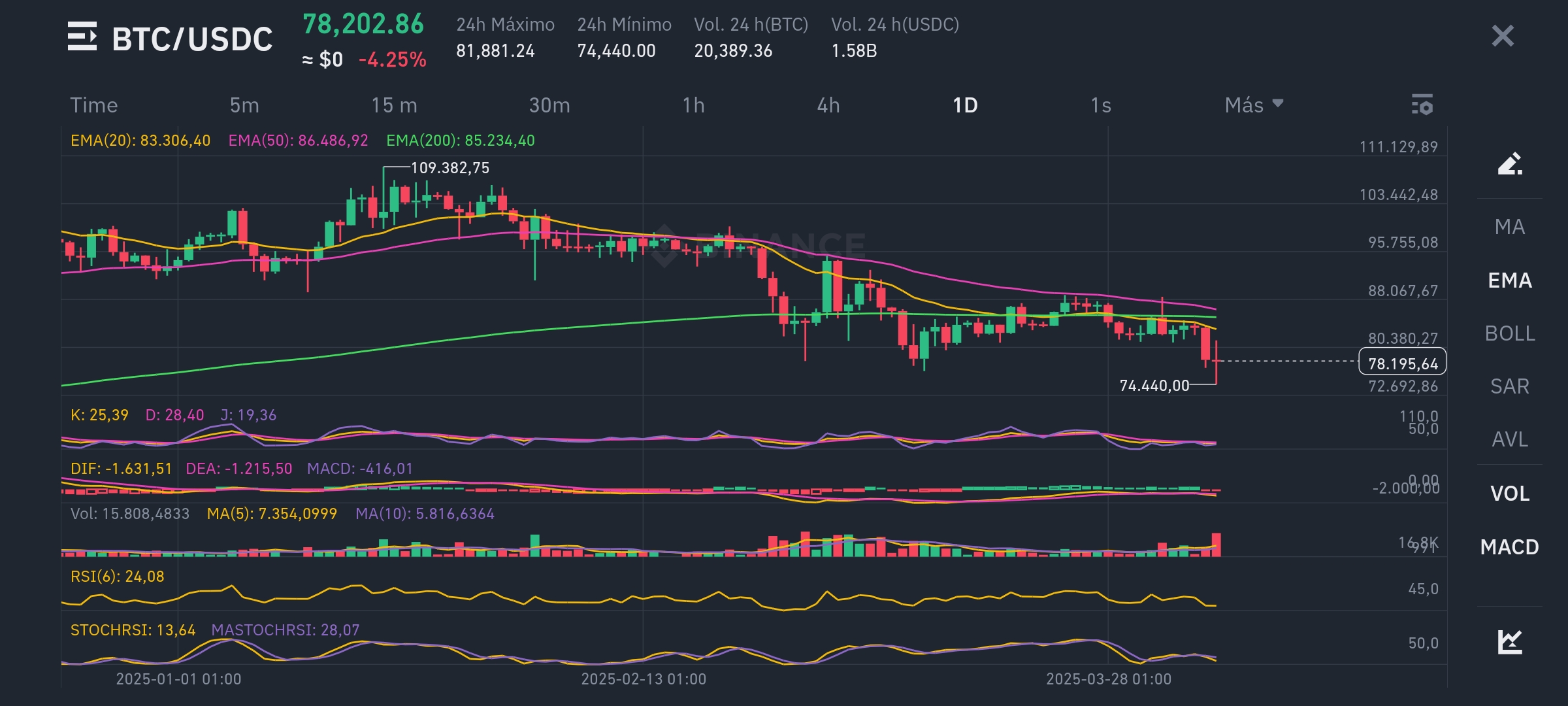Tap the MASTOCHRSI: 28,07 label
1568x706 pixels.
pyautogui.click(x=286, y=630)
